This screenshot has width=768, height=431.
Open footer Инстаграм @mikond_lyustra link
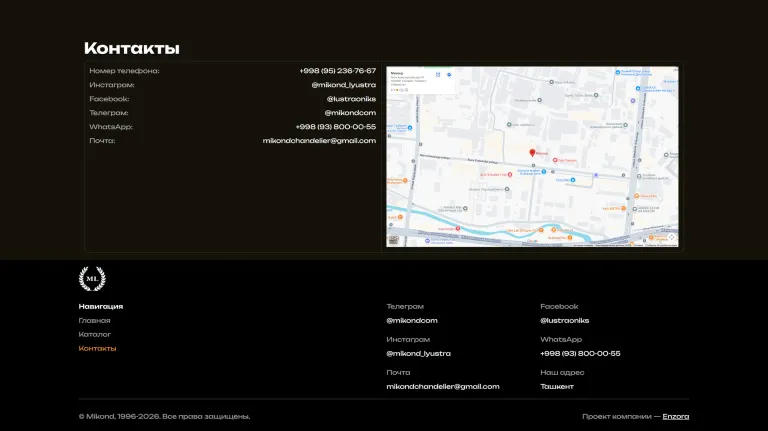(418, 353)
